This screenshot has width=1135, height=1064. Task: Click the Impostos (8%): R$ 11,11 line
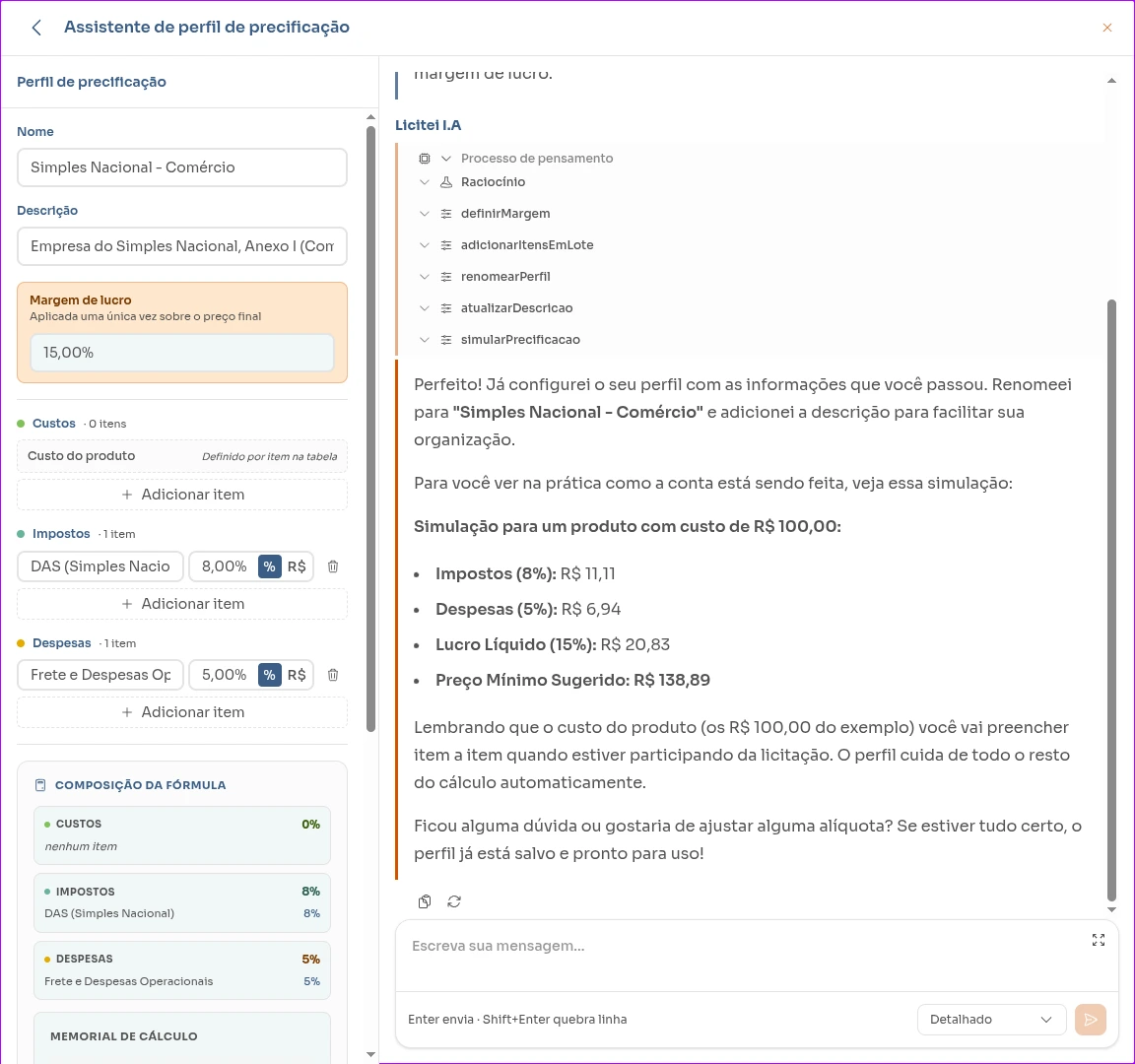tap(525, 574)
